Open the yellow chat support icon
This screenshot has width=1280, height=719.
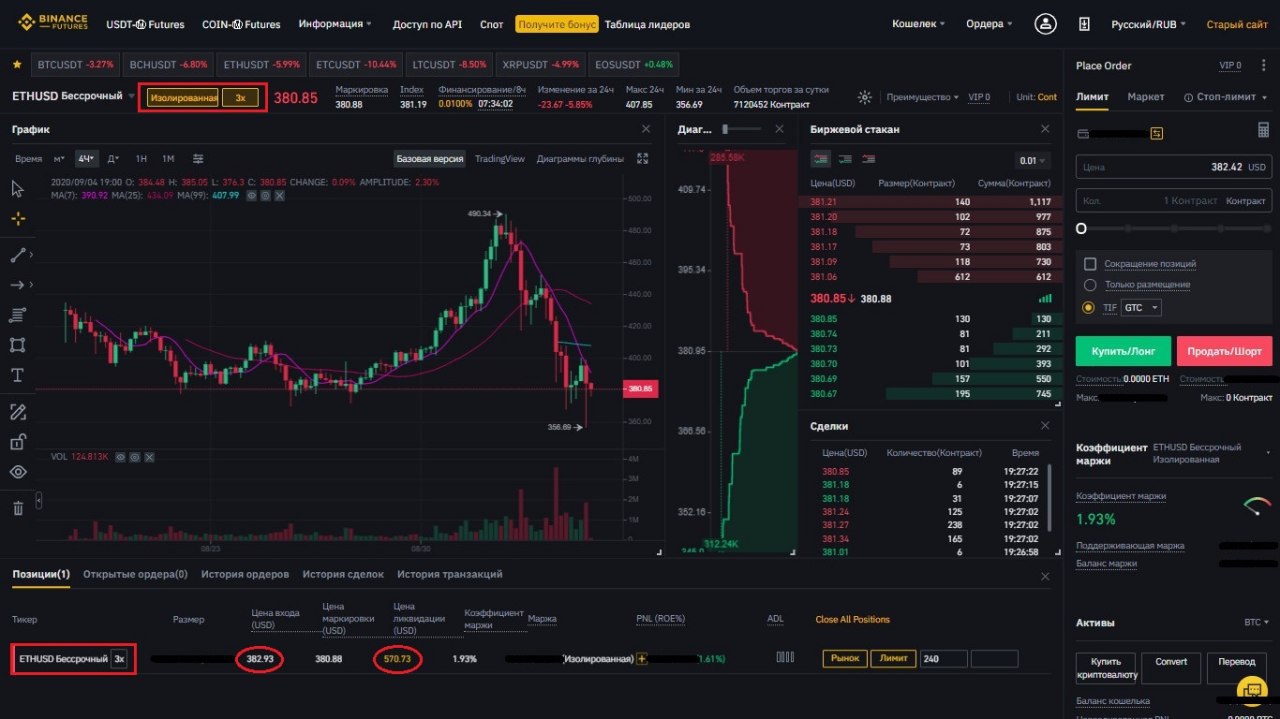(1252, 690)
